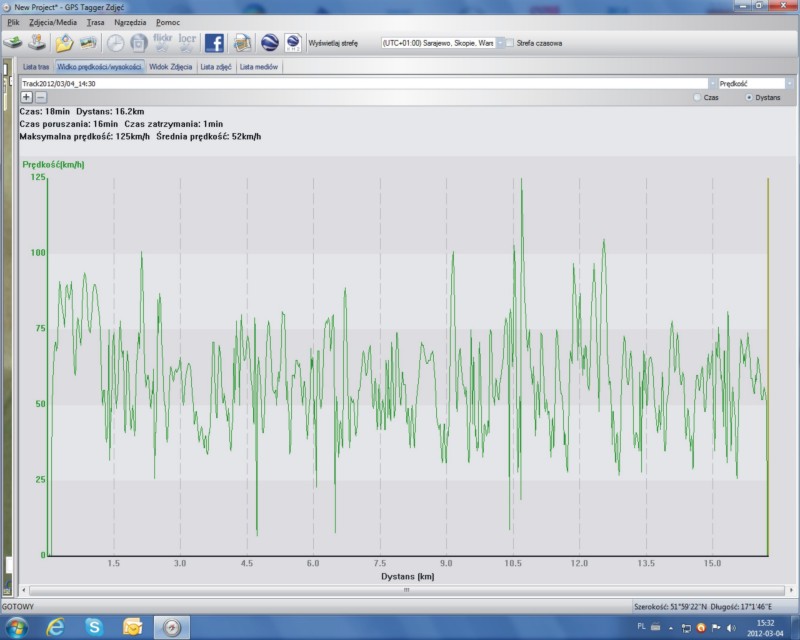800x640 pixels.
Task: Export track as KMZ file
Action: point(293,43)
